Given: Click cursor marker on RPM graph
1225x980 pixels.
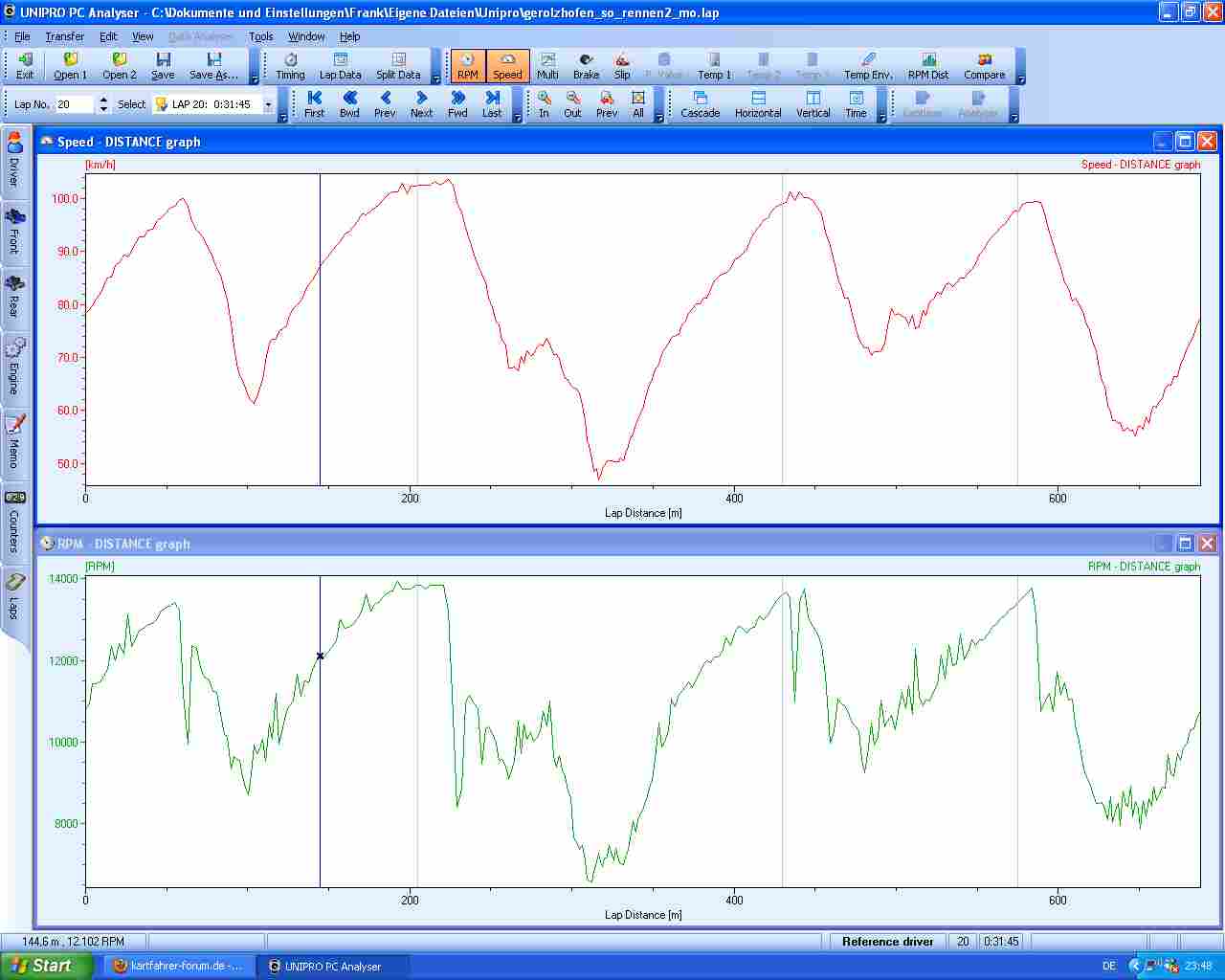Looking at the screenshot, I should [320, 656].
